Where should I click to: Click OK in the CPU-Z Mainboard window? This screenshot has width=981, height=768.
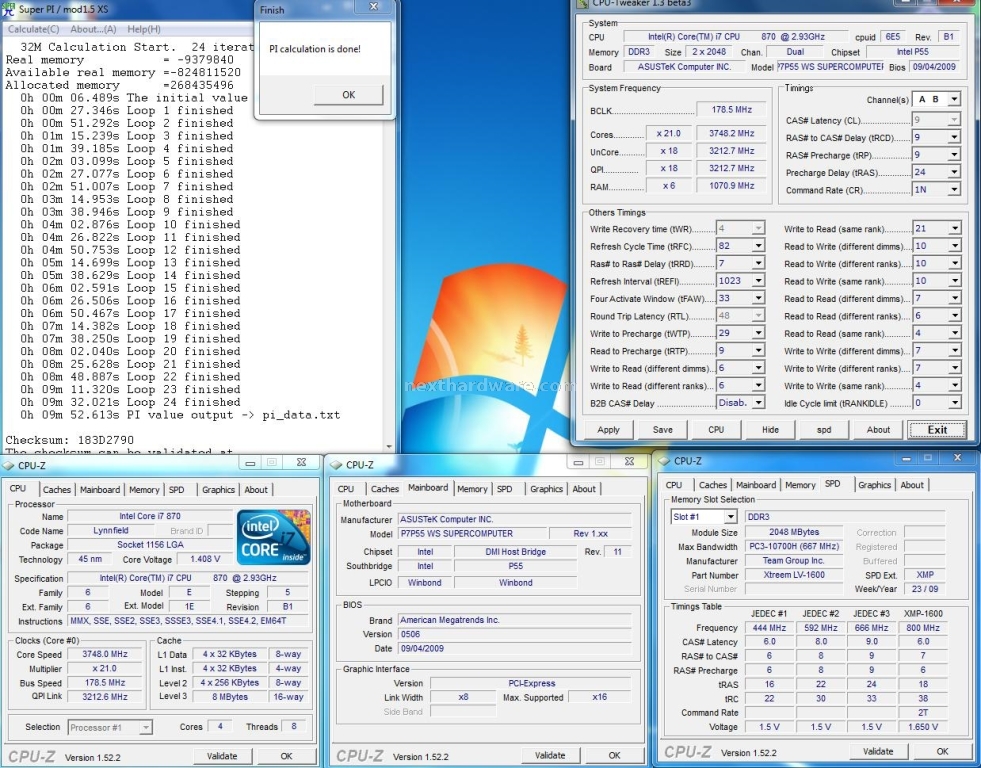[x=614, y=755]
